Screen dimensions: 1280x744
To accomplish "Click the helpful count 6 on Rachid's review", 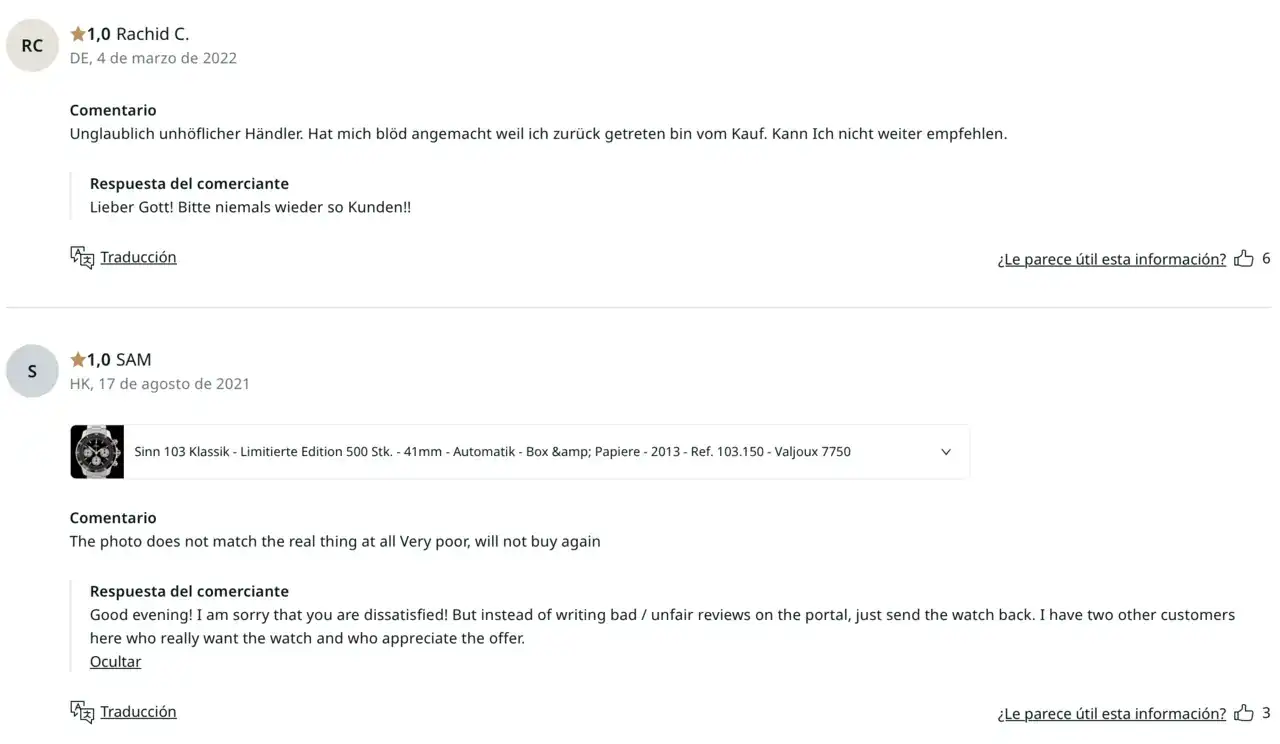I will 1266,258.
